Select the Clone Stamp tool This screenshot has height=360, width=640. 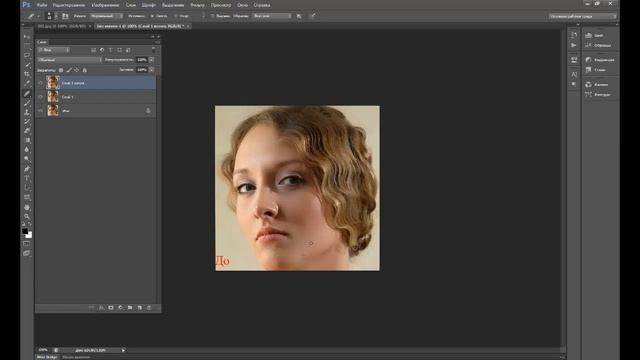click(27, 112)
